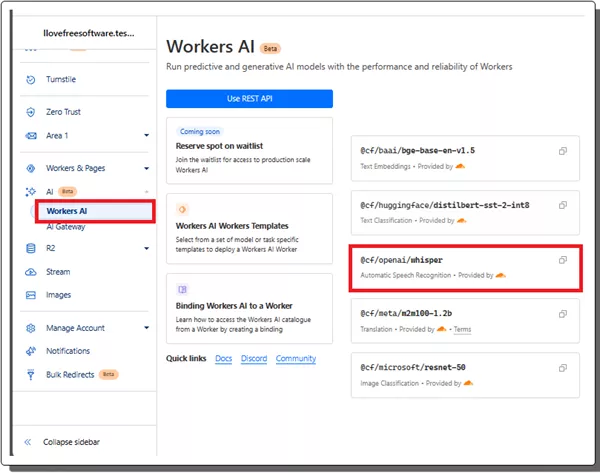600x473 pixels.
Task: Click the Turnstile sidebar icon
Action: (31, 80)
